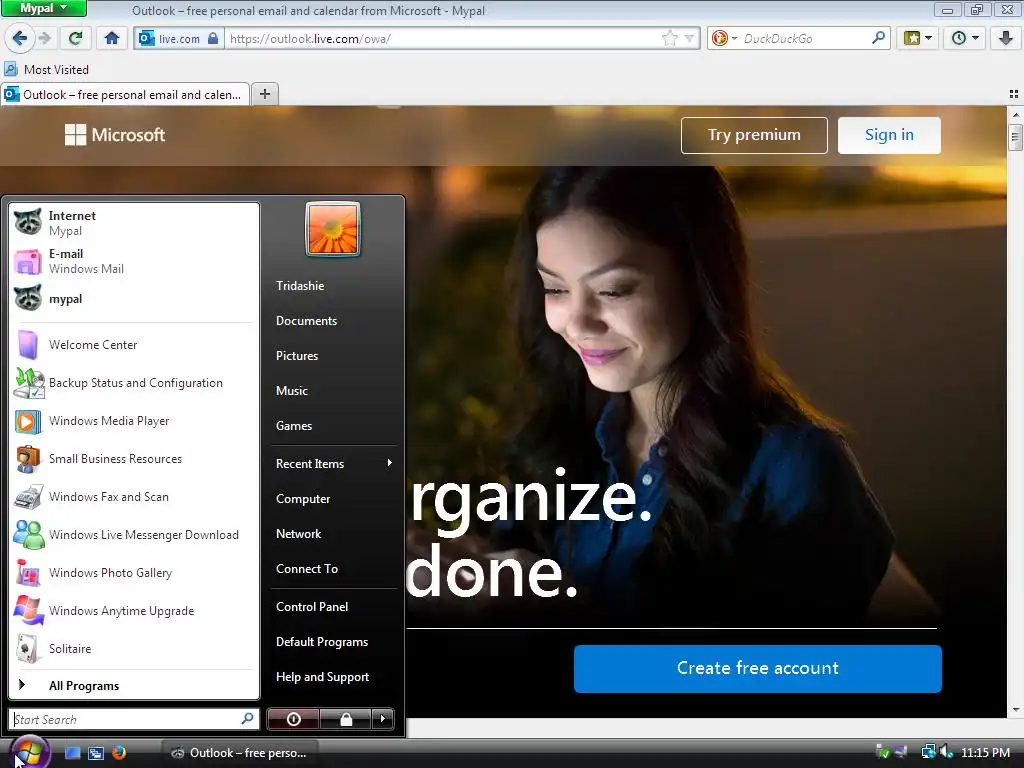Viewport: 1024px width, 768px height.
Task: Open Switch between windows quick launch icon
Action: 96,753
